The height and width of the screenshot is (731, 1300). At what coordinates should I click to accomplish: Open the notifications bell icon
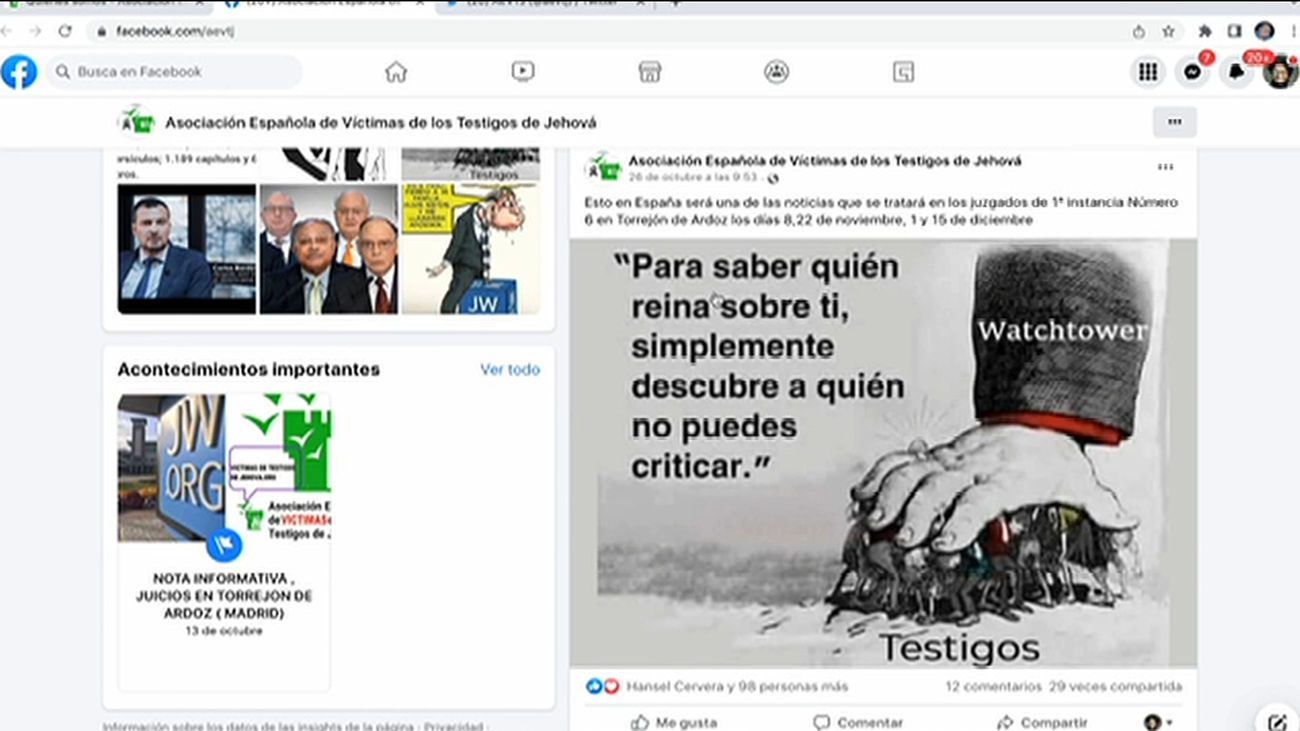tap(1237, 72)
